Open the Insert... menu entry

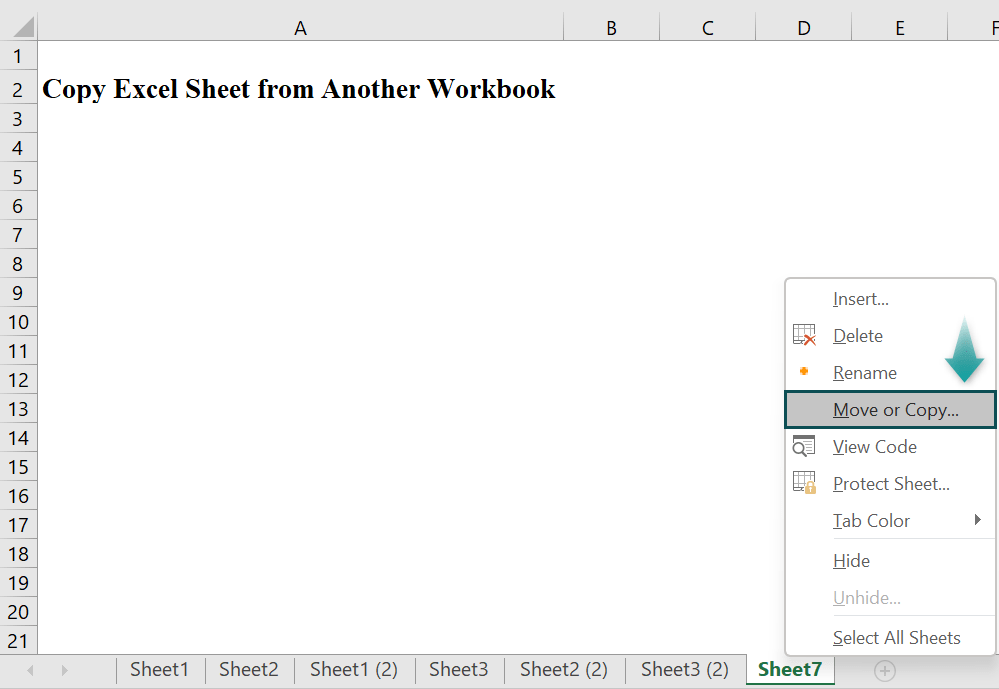(860, 298)
